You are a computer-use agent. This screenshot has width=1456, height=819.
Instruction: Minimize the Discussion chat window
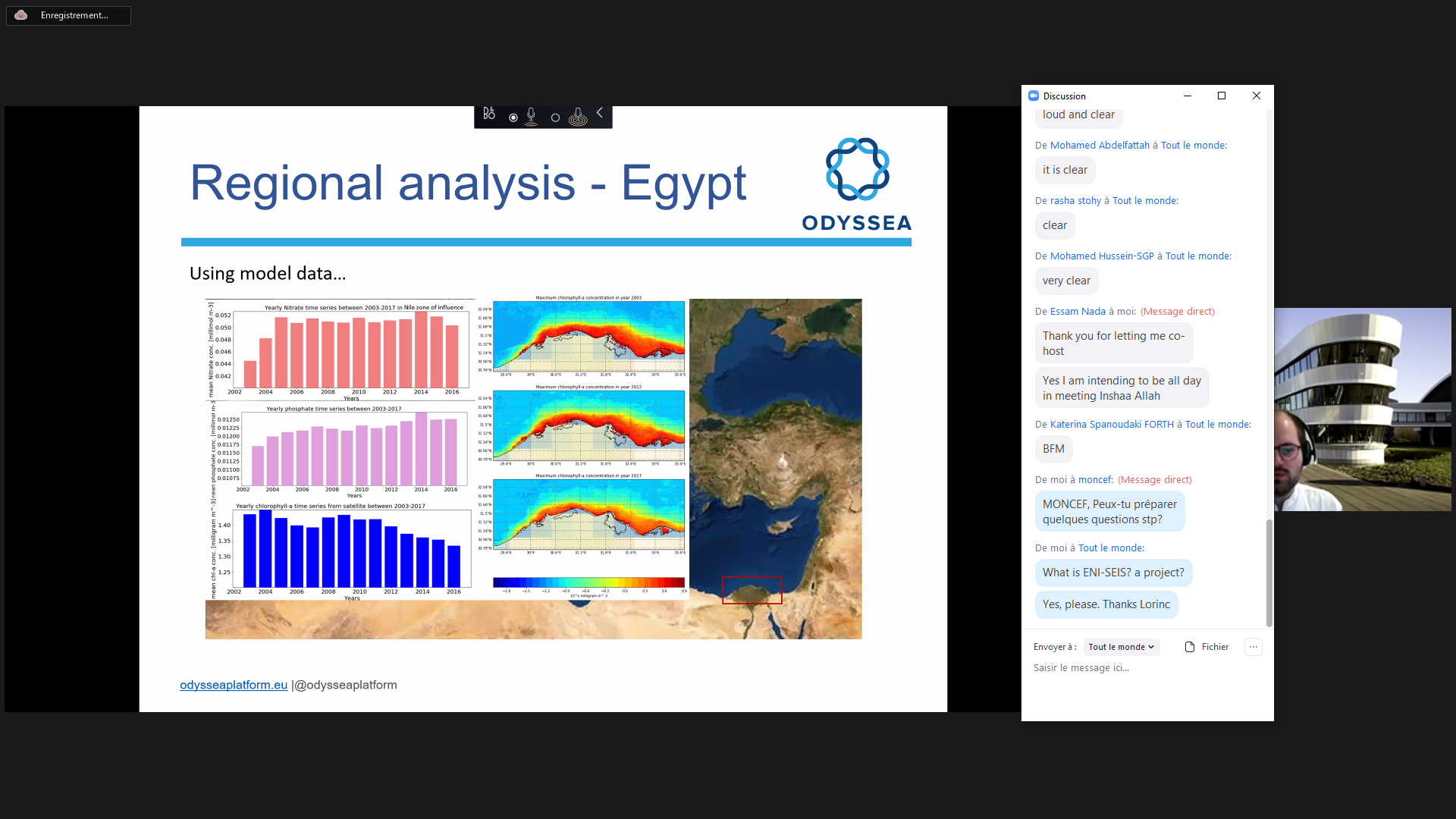[x=1188, y=96]
